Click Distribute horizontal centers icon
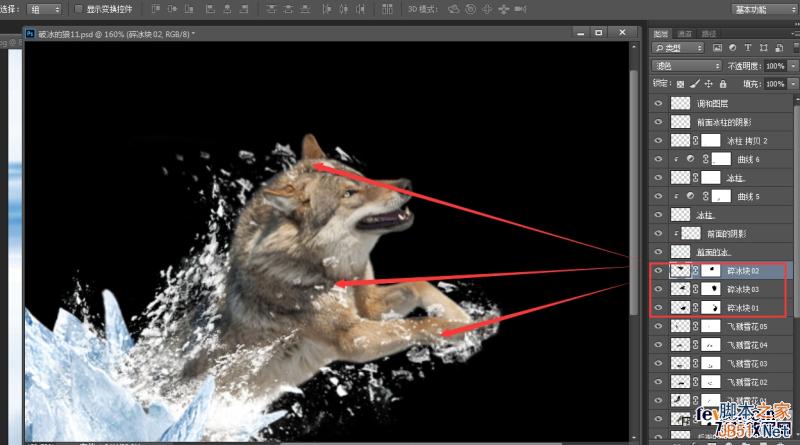This screenshot has width=800, height=445. pos(344,9)
